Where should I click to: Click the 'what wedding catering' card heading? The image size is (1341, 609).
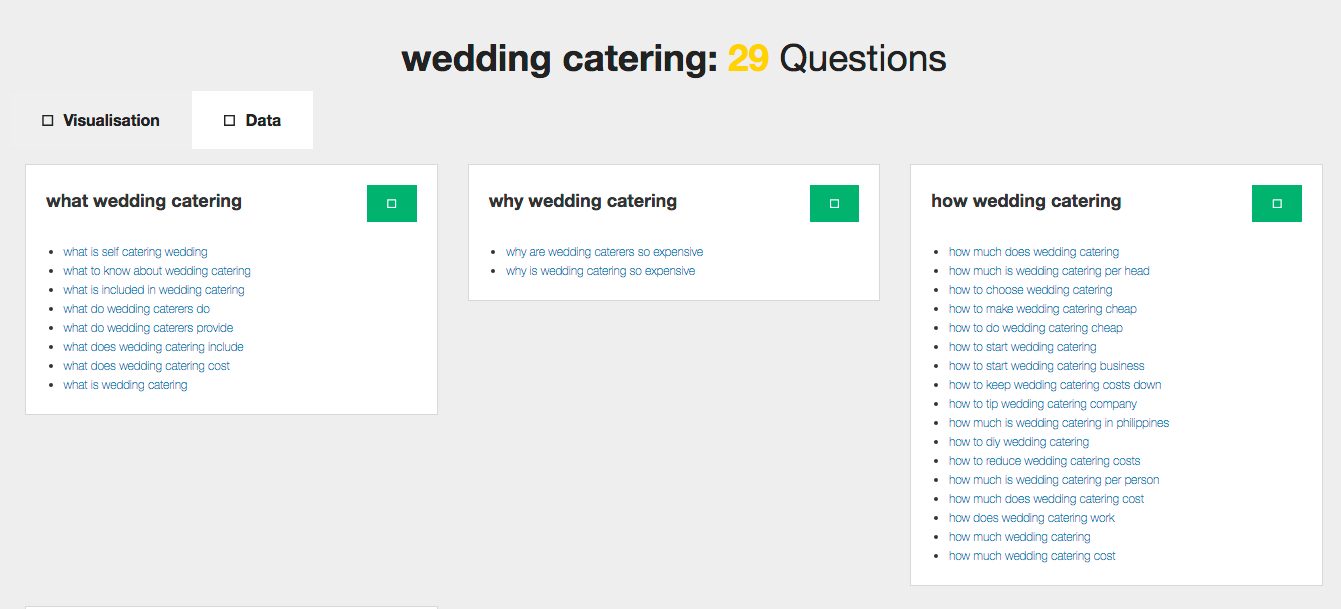click(144, 201)
